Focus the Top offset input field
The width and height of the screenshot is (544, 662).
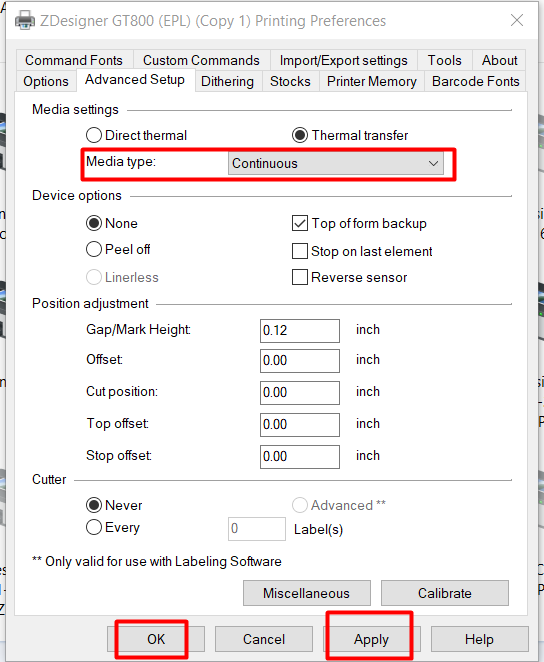click(300, 425)
